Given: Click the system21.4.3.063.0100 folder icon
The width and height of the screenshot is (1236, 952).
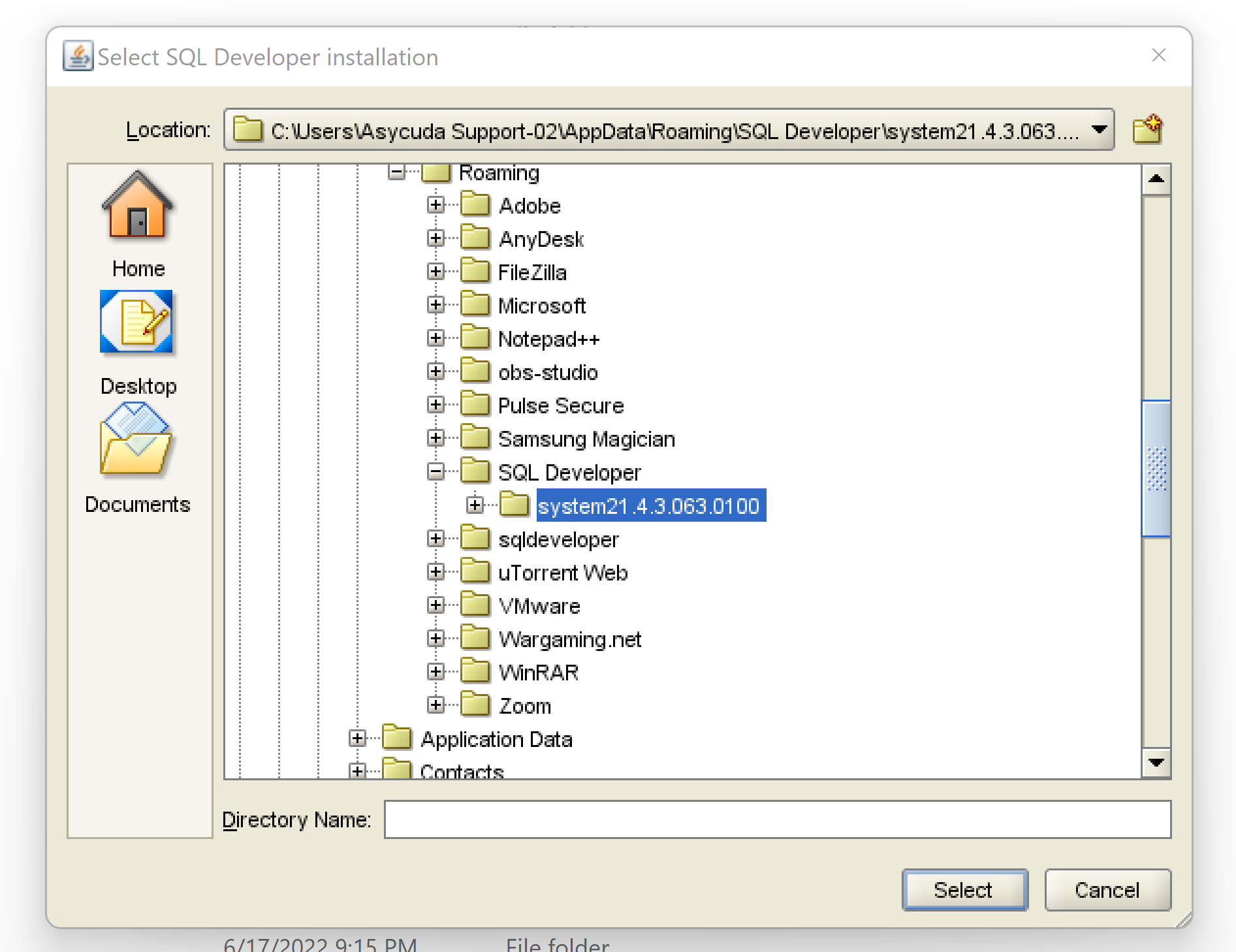Looking at the screenshot, I should coord(514,505).
